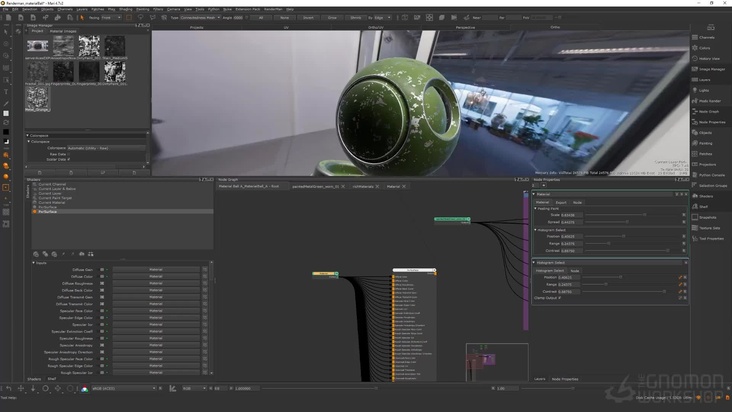The height and width of the screenshot is (412, 732).
Task: Click the Invert selection button
Action: [x=308, y=17]
